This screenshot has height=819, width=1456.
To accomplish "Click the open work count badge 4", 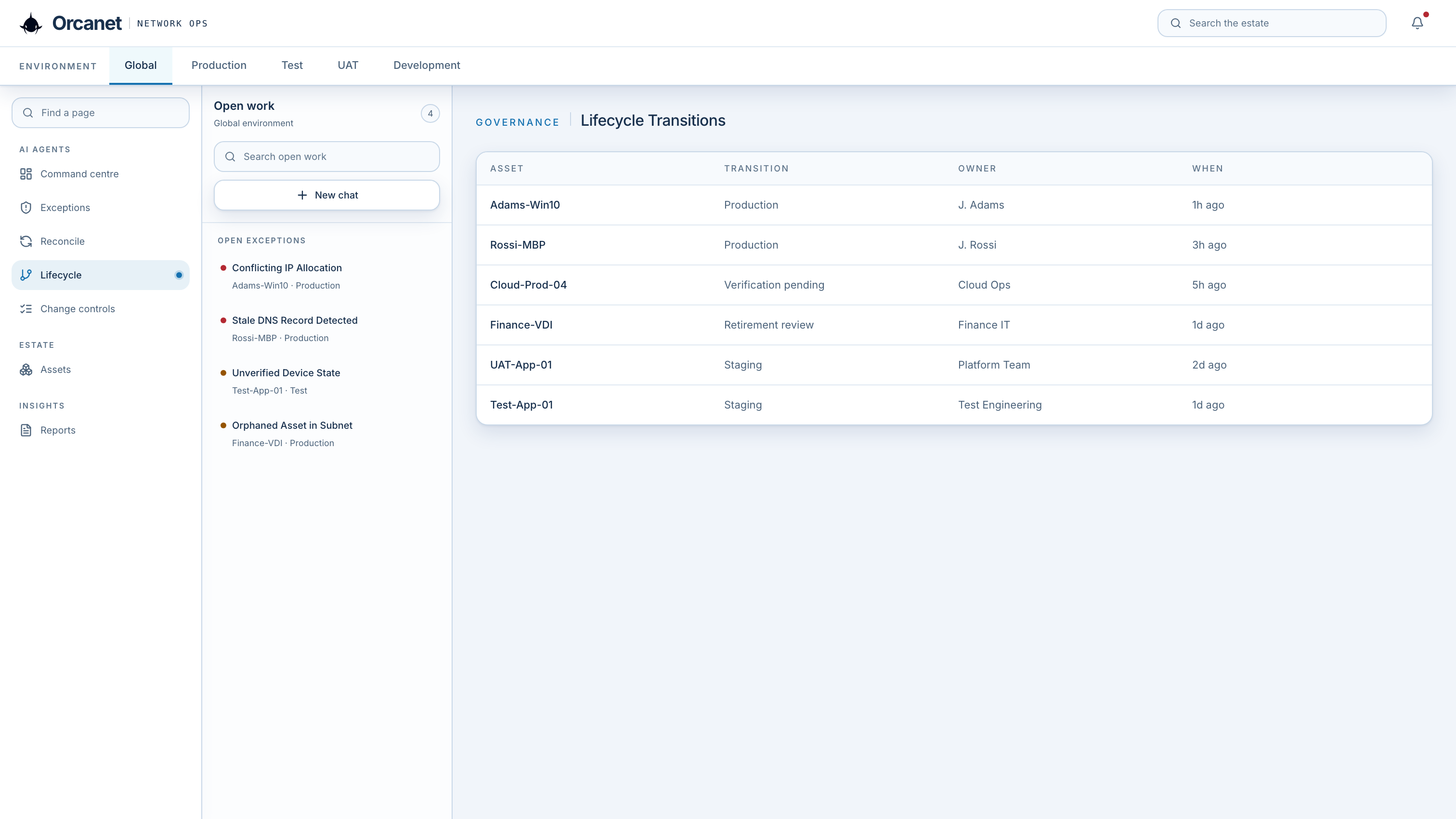I will (430, 114).
